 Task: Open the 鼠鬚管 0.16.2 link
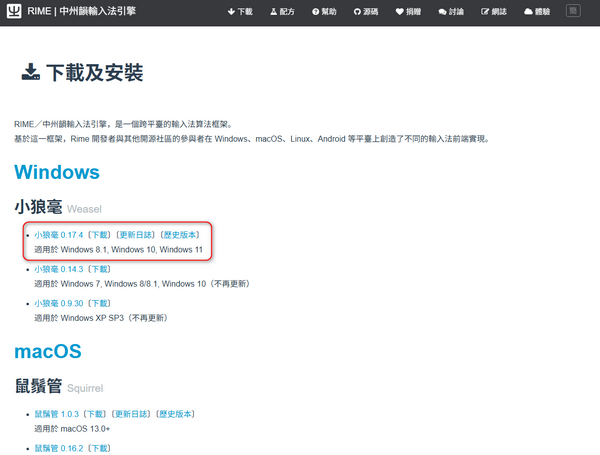point(59,448)
